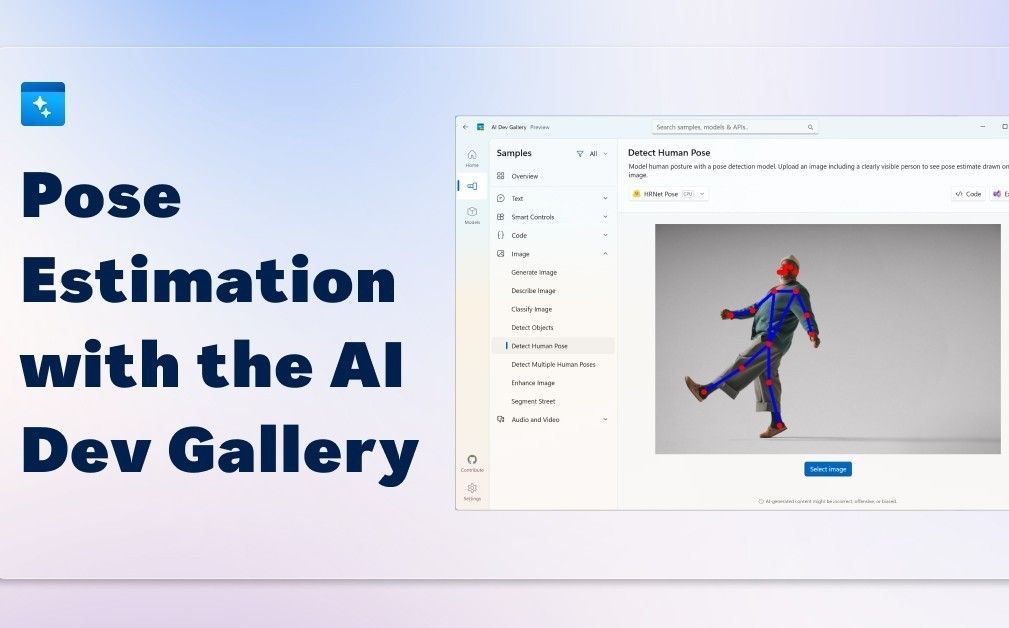Viewport: 1009px width, 628px height.
Task: Click the Smart Controls category icon
Action: pos(501,217)
